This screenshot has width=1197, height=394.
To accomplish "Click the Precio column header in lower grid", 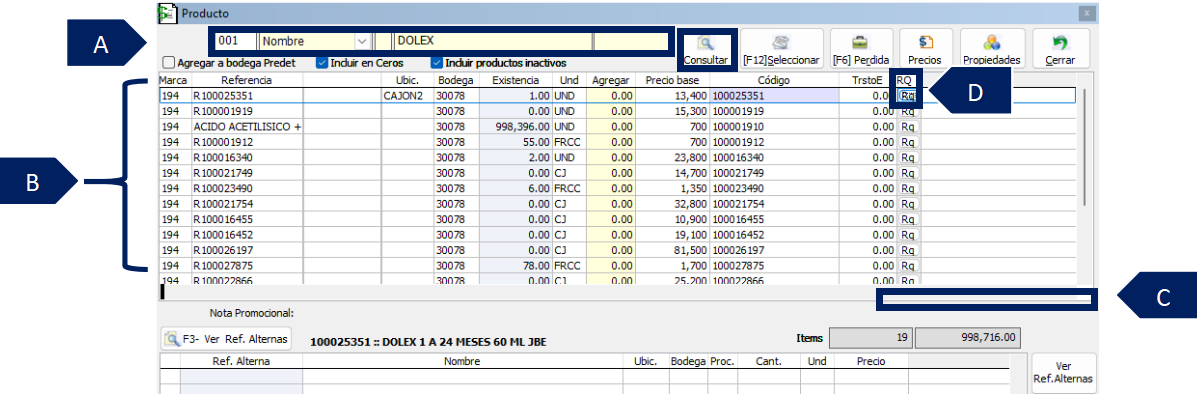I will 870,361.
